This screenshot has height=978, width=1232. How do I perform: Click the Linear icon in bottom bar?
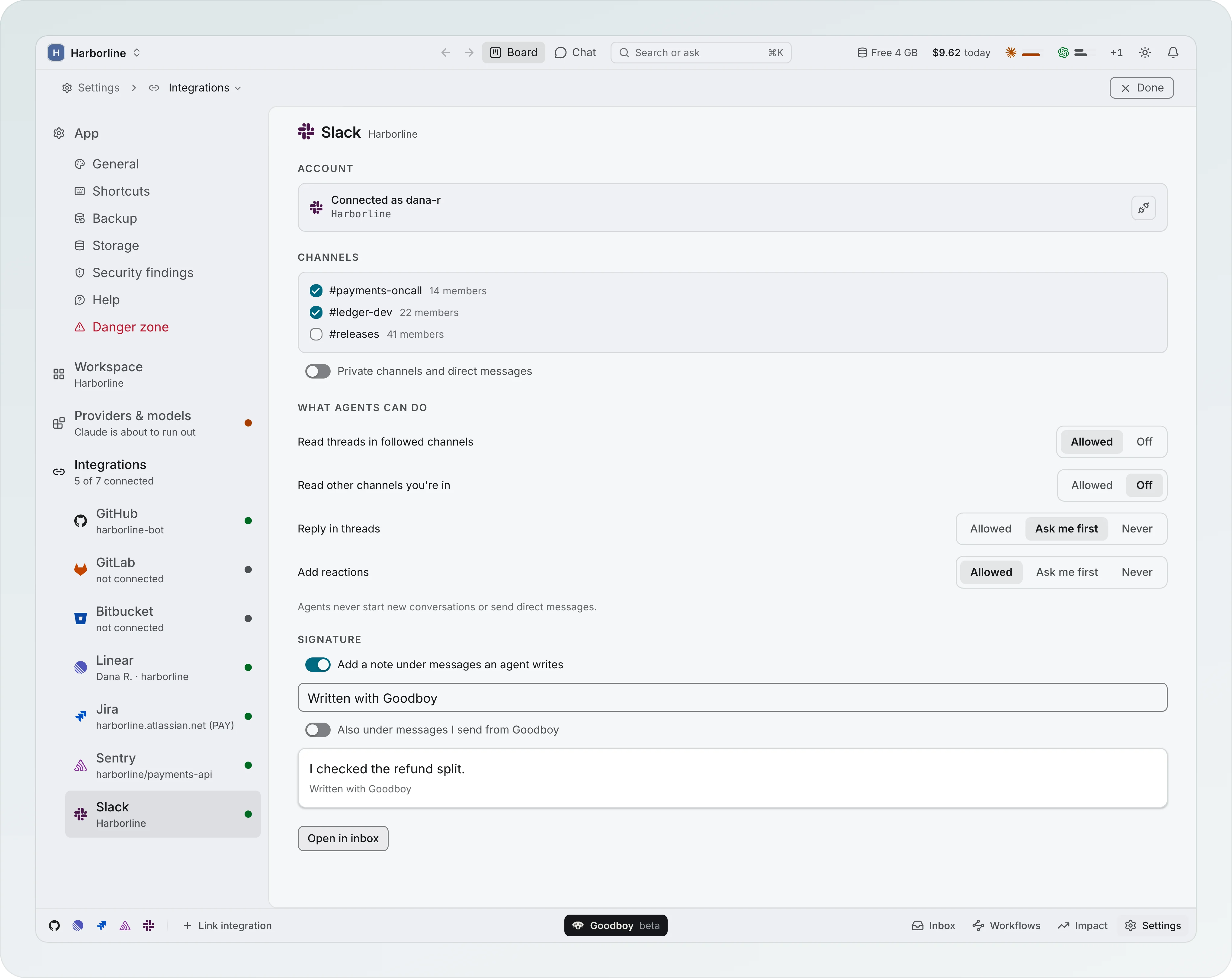pyautogui.click(x=78, y=925)
